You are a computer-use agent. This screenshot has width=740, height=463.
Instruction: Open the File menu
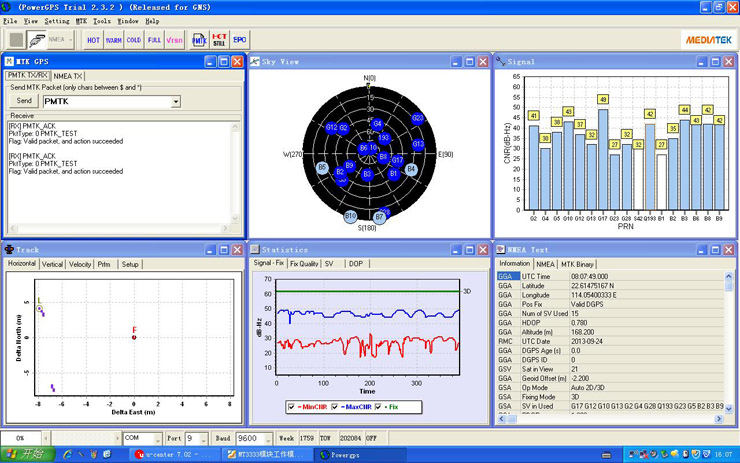tap(10, 21)
